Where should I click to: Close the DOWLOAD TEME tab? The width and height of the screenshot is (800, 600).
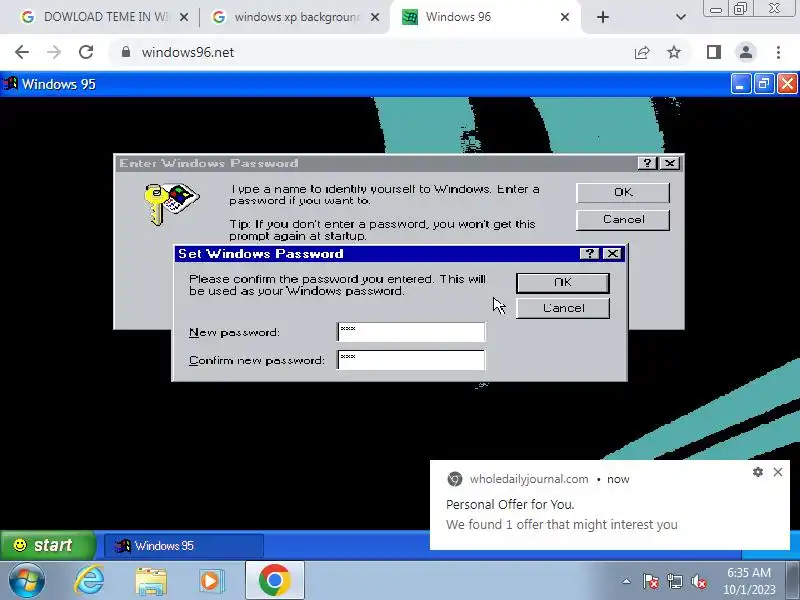pos(184,17)
